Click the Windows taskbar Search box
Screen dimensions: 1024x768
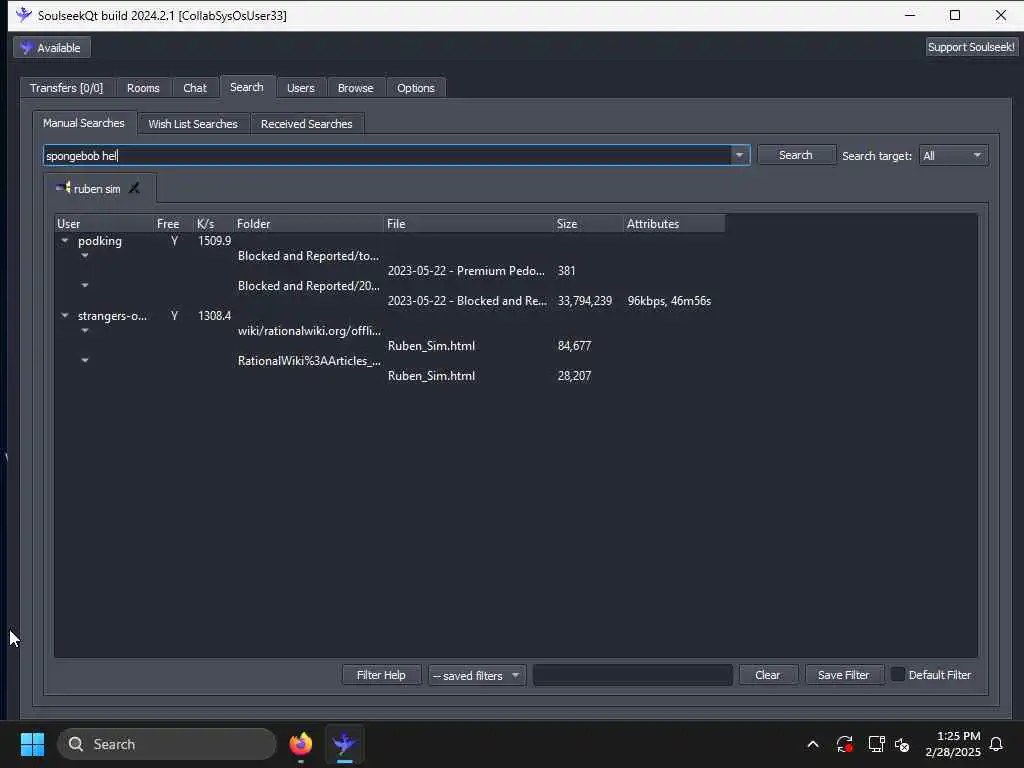167,744
